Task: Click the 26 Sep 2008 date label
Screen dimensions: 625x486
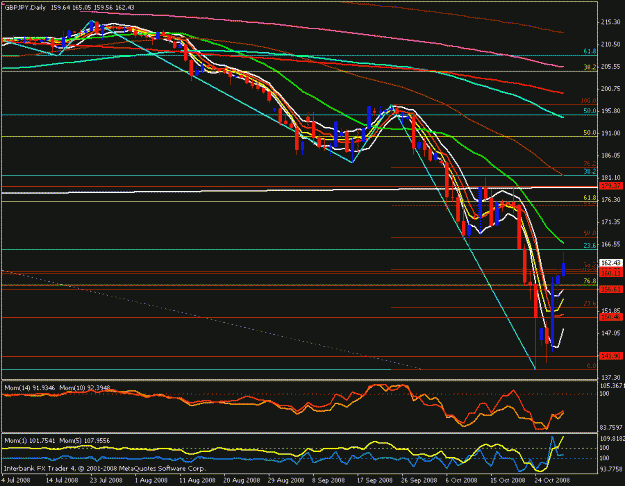Action: [x=419, y=480]
